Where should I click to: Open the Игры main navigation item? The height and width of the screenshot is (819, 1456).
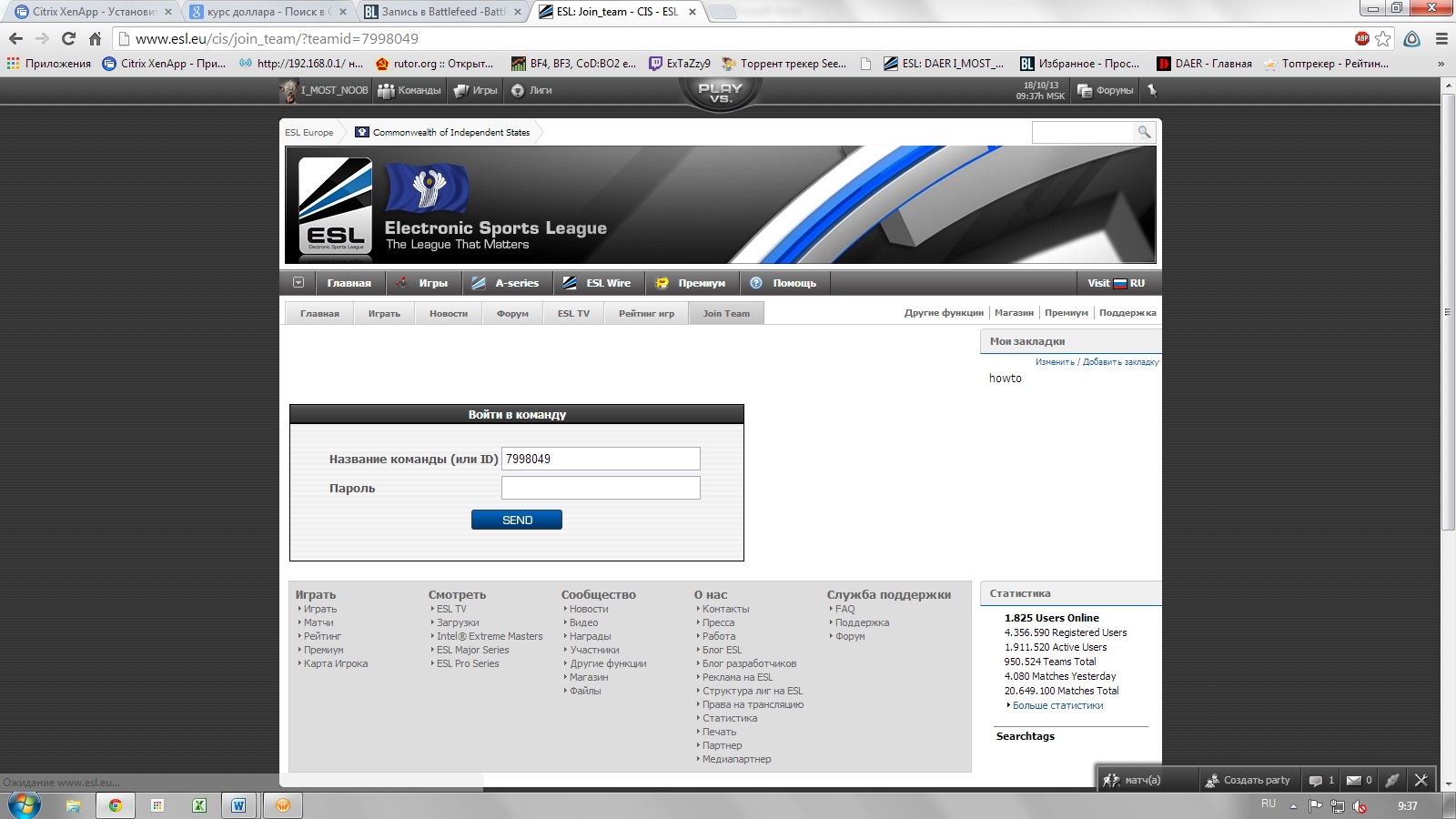(424, 283)
